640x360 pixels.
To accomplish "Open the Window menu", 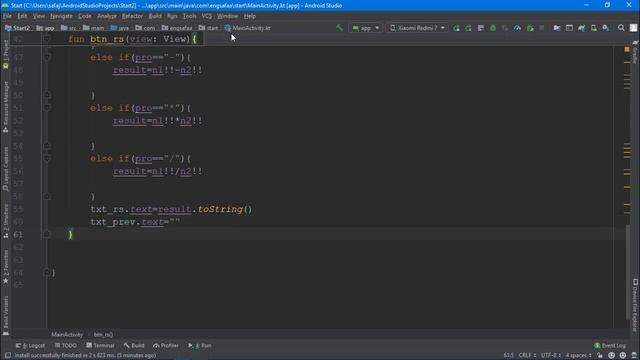I will [x=227, y=16].
